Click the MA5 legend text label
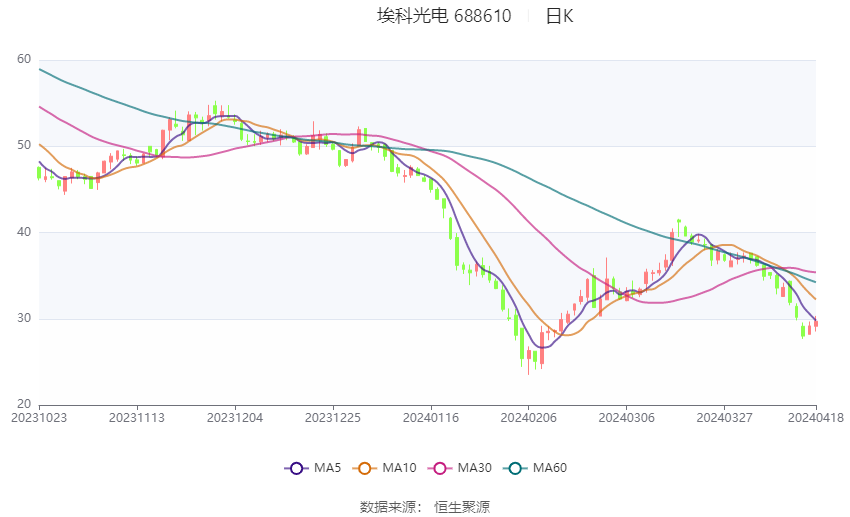Viewport: 850px width, 517px height. (327, 468)
